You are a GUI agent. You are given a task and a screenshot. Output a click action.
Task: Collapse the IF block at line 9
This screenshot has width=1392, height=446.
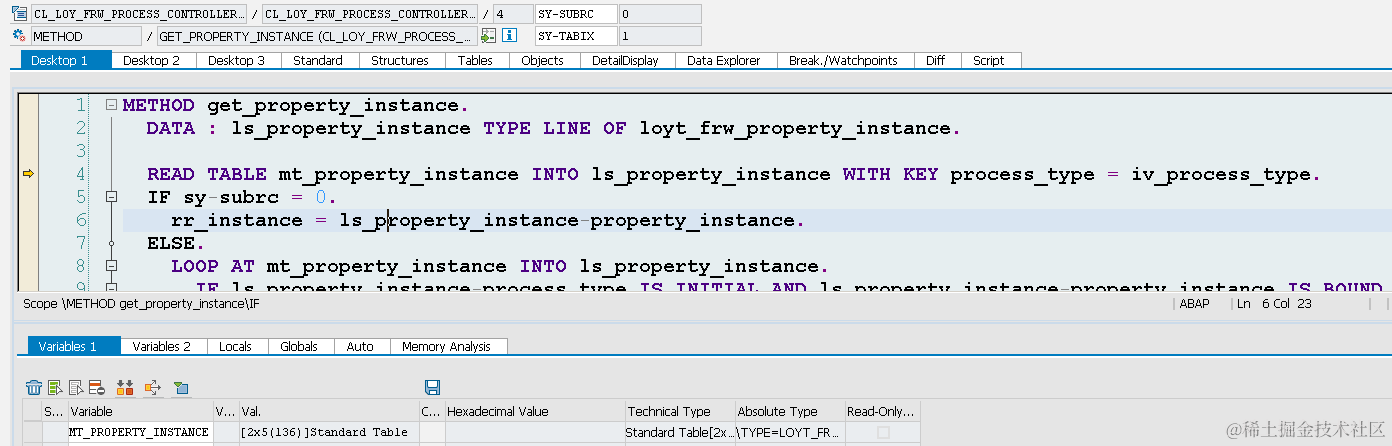point(111,288)
